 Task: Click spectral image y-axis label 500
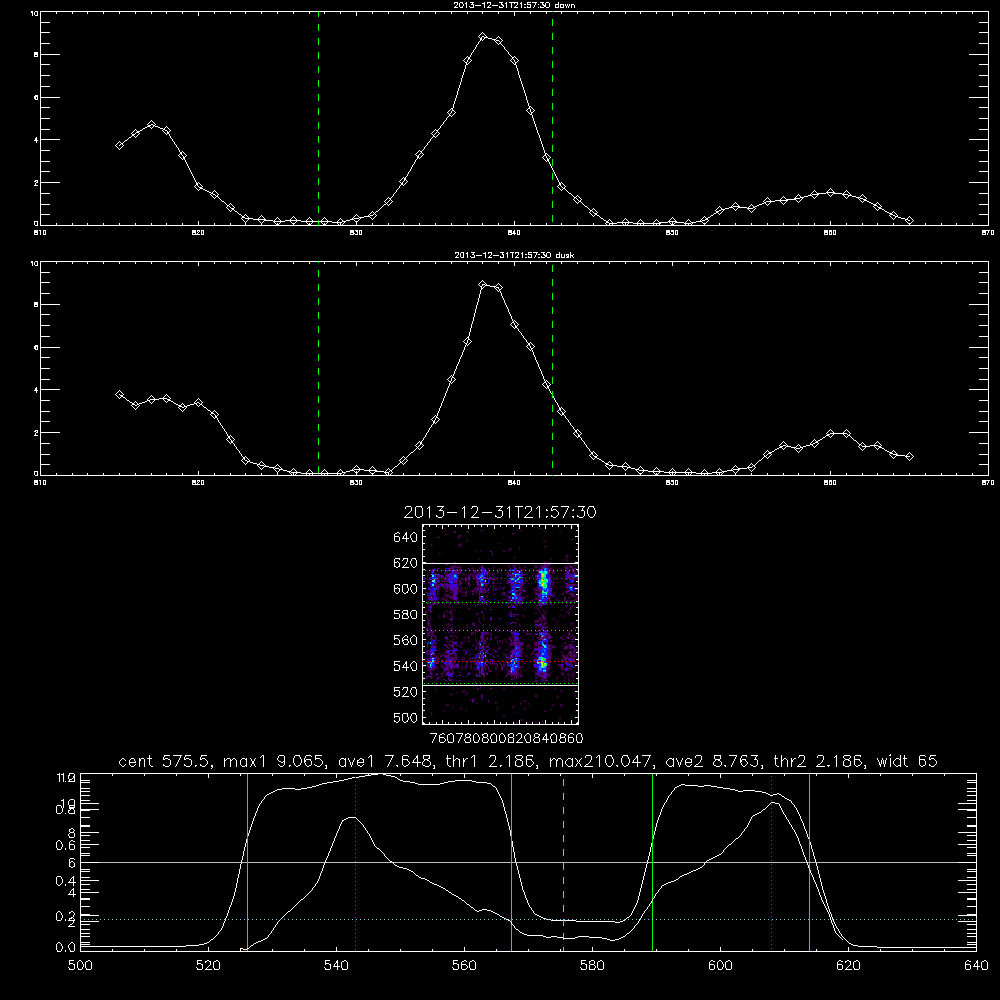[x=405, y=717]
